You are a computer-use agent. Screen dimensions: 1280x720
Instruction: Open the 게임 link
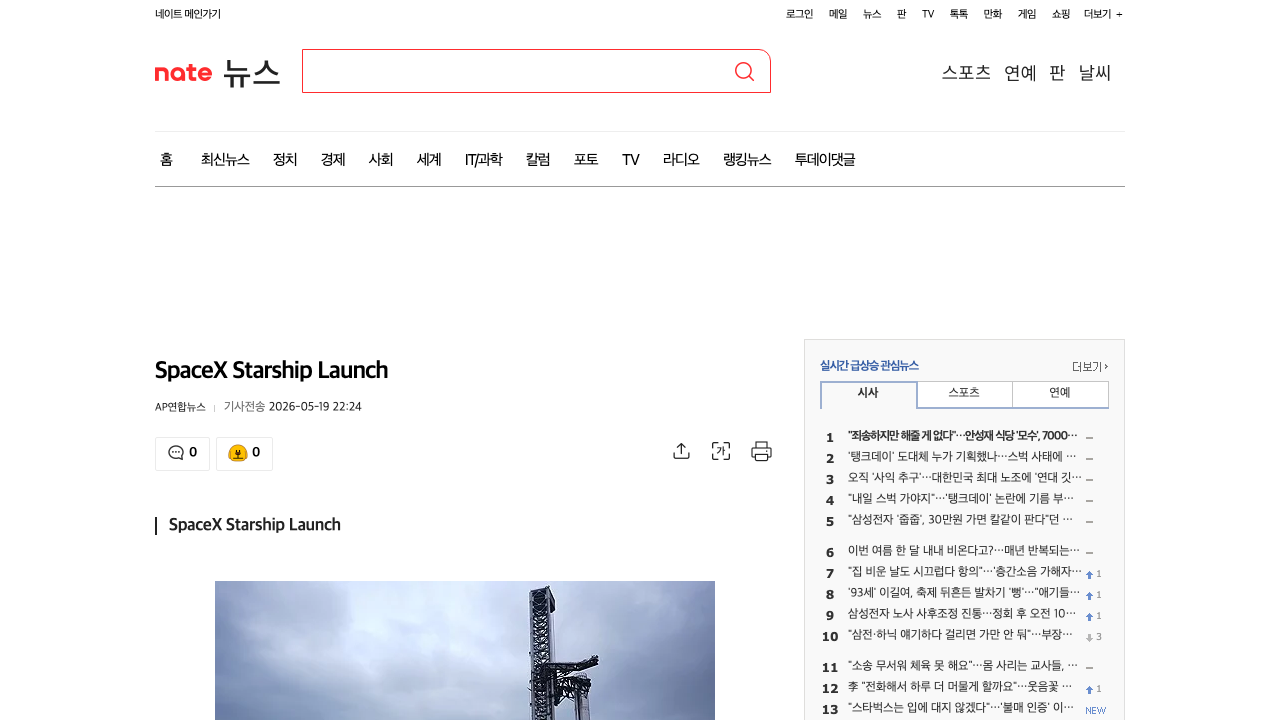click(1027, 14)
